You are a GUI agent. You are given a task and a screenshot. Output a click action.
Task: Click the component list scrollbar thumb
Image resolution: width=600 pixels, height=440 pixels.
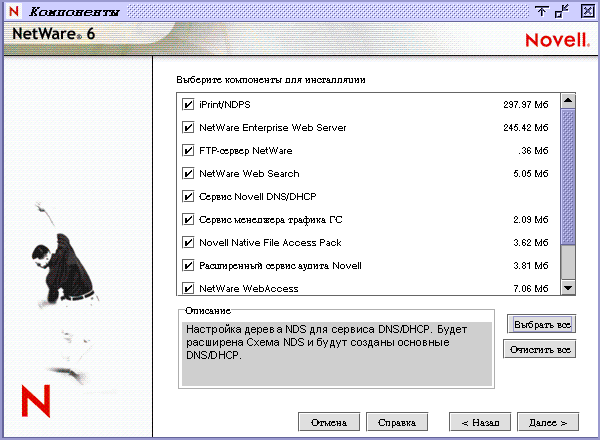pos(568,176)
